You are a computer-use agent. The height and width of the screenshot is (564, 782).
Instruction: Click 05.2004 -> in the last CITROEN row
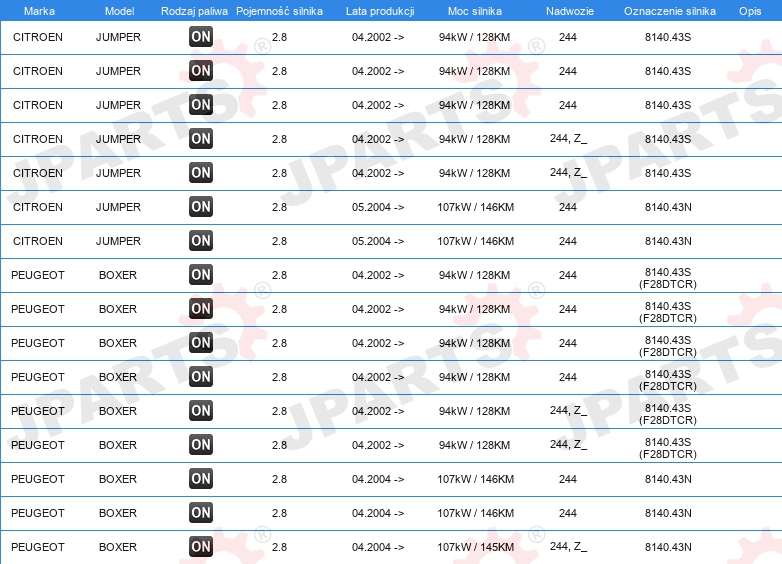click(x=378, y=241)
